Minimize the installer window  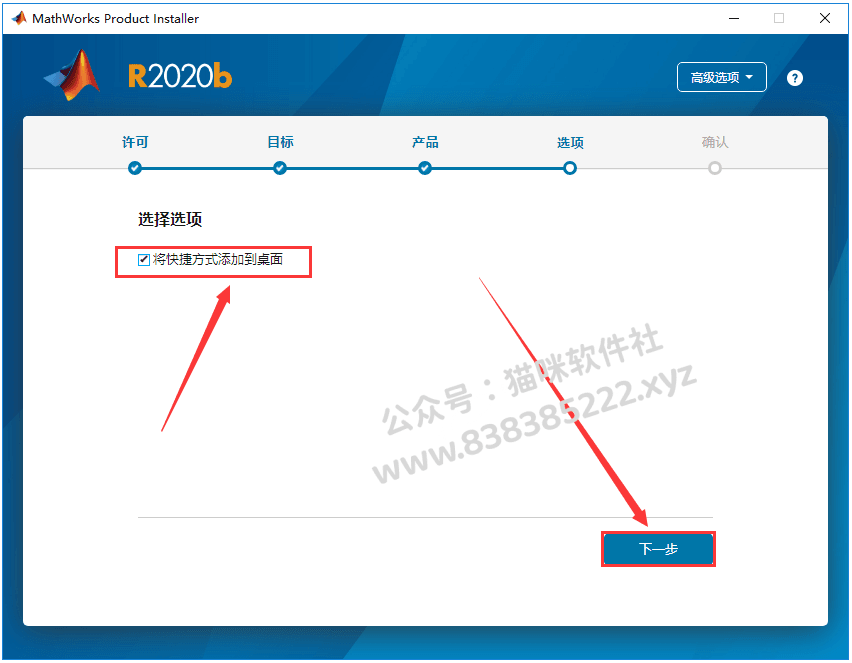(734, 18)
